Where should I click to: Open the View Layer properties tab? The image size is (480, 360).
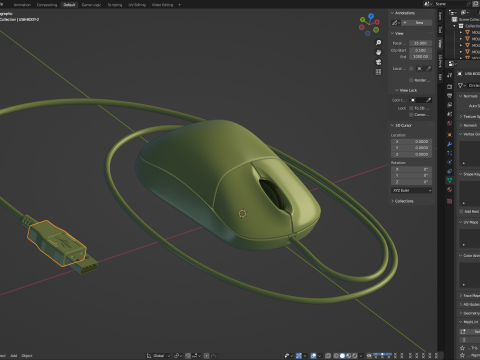(450, 105)
